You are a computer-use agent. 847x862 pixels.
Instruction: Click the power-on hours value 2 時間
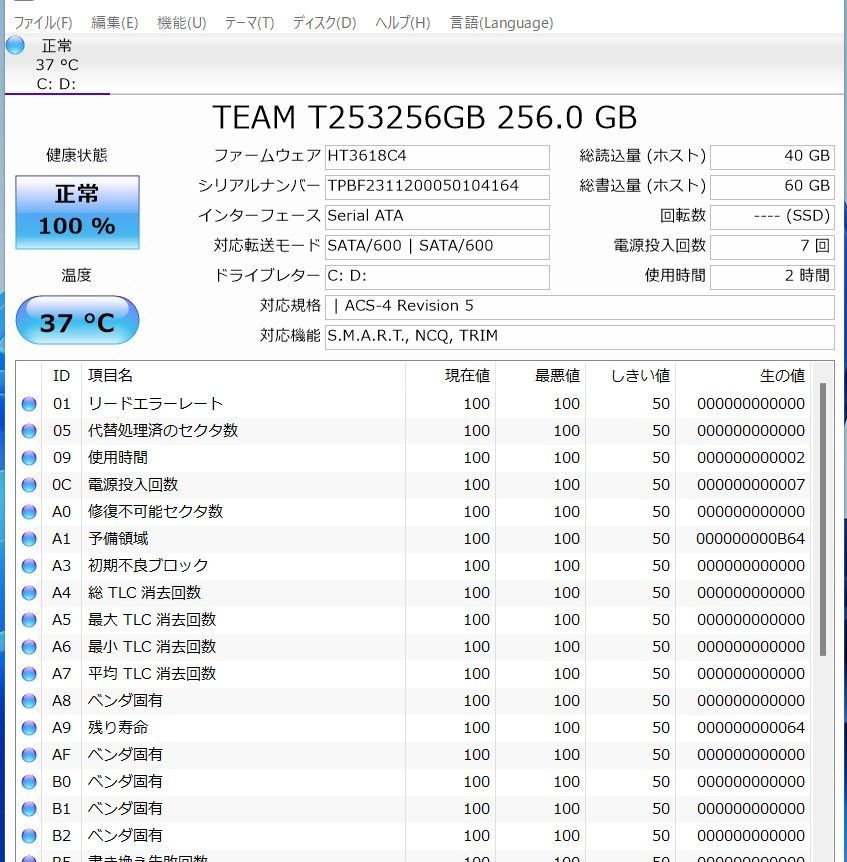[772, 277]
